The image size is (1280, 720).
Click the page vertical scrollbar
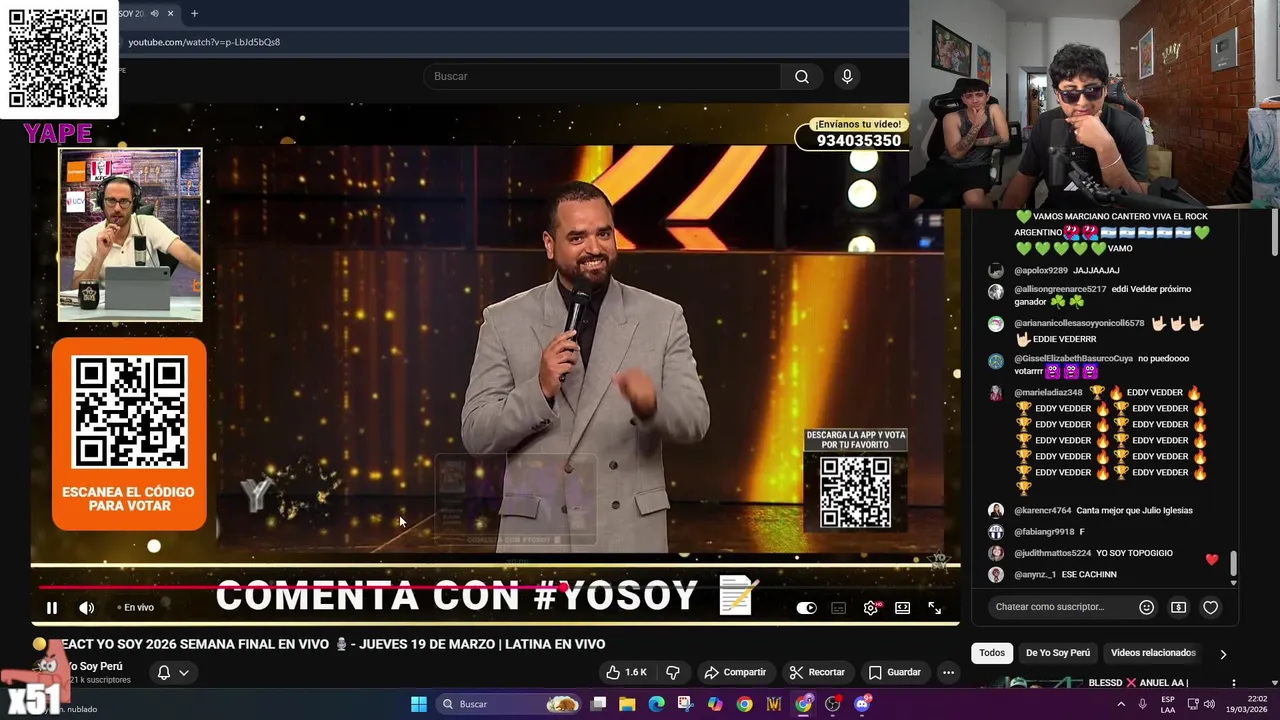click(1274, 232)
